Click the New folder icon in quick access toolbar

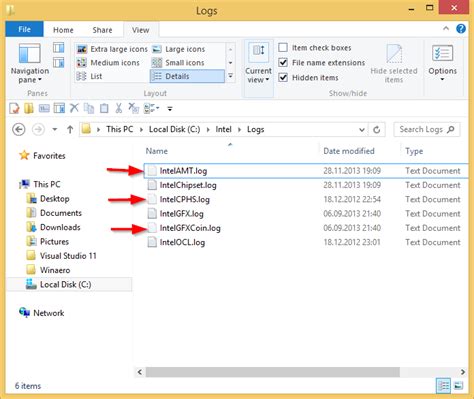point(29,108)
